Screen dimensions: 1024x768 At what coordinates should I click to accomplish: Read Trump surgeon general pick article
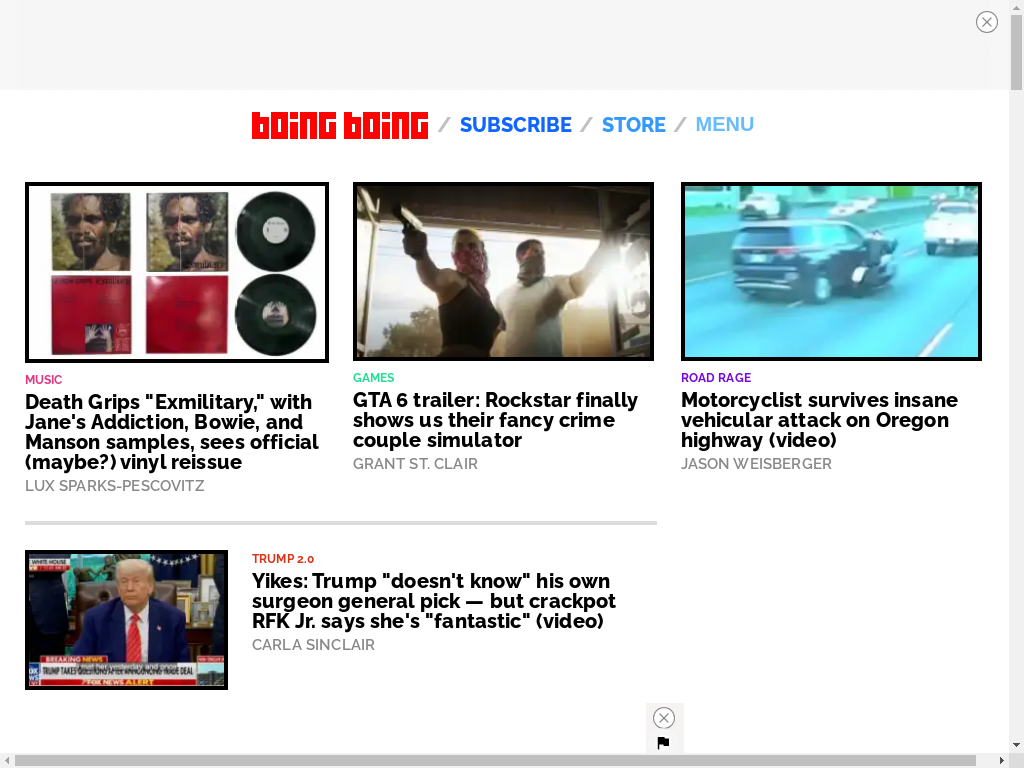434,601
